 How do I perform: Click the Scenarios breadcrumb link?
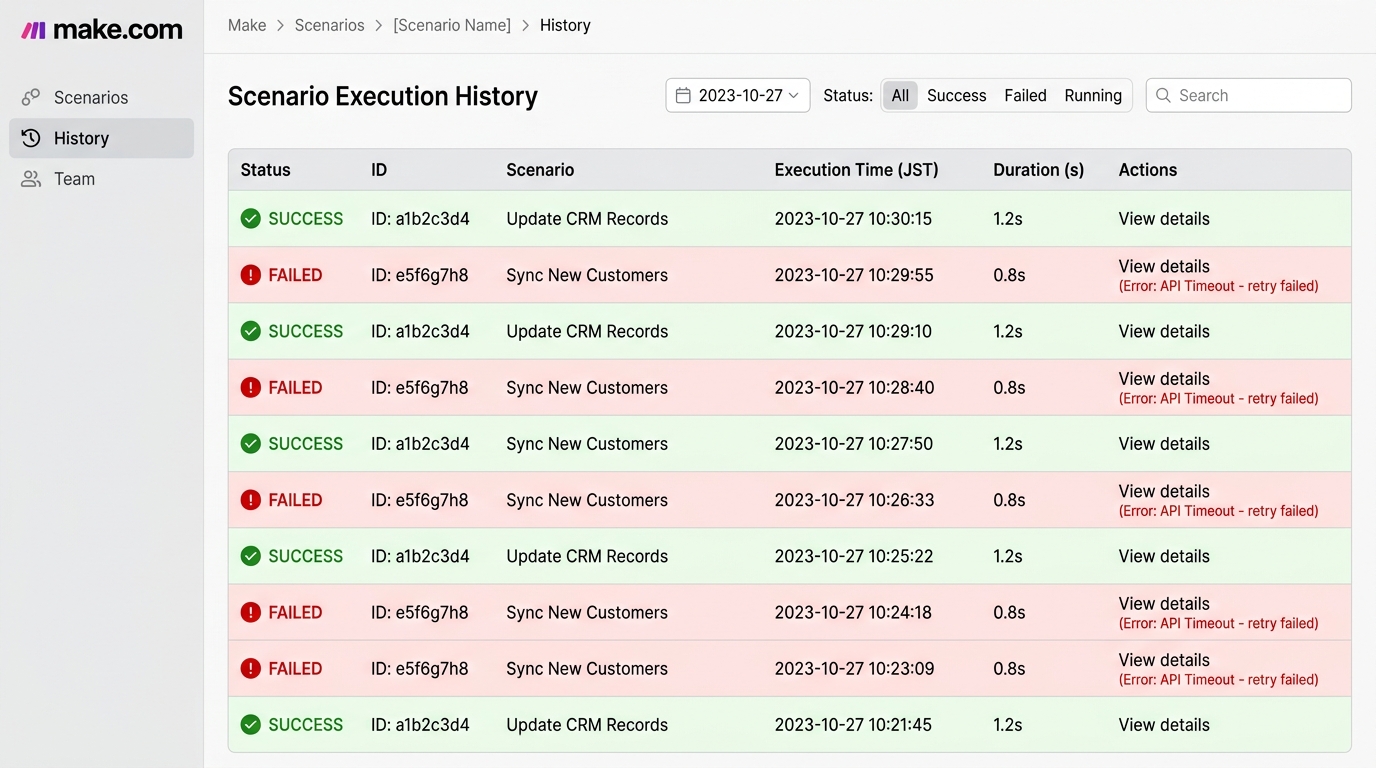pos(329,25)
